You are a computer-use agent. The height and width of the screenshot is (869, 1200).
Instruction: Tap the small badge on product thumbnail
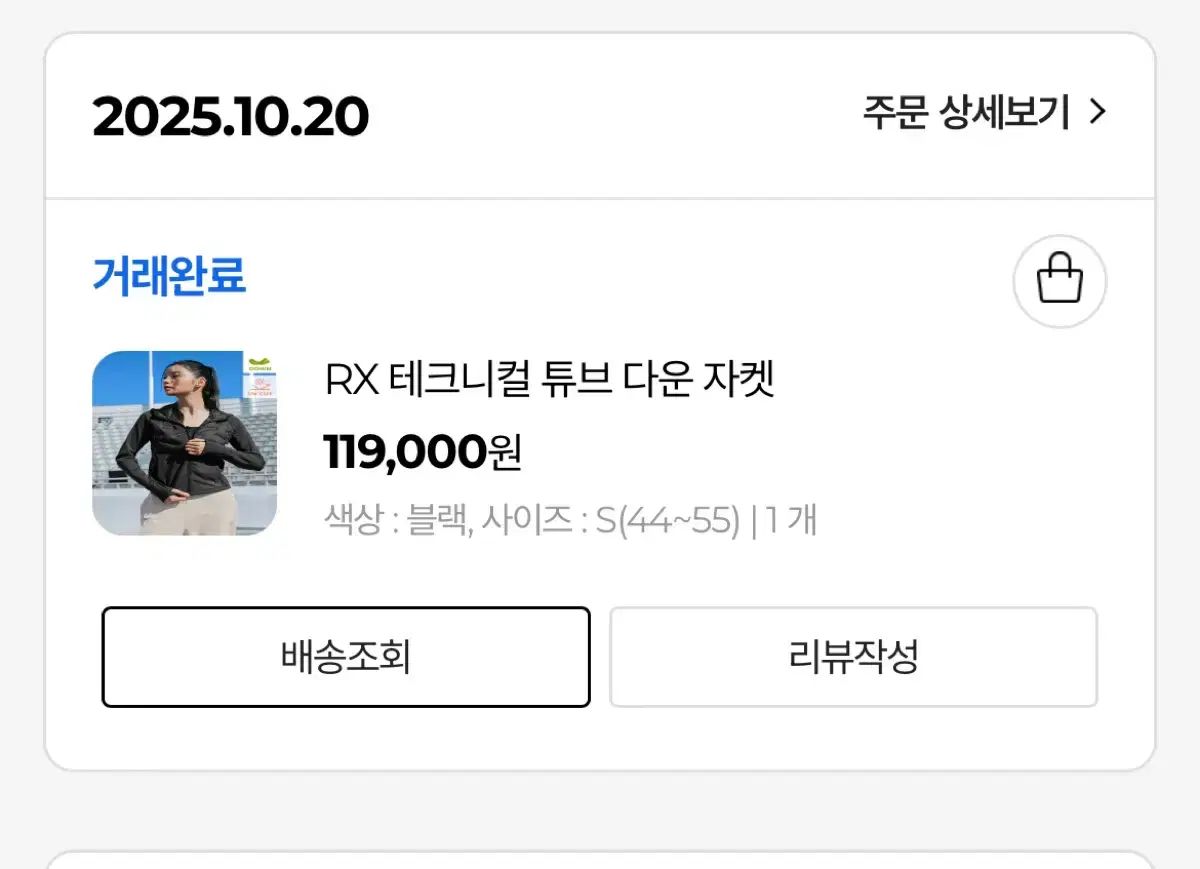coord(259,375)
